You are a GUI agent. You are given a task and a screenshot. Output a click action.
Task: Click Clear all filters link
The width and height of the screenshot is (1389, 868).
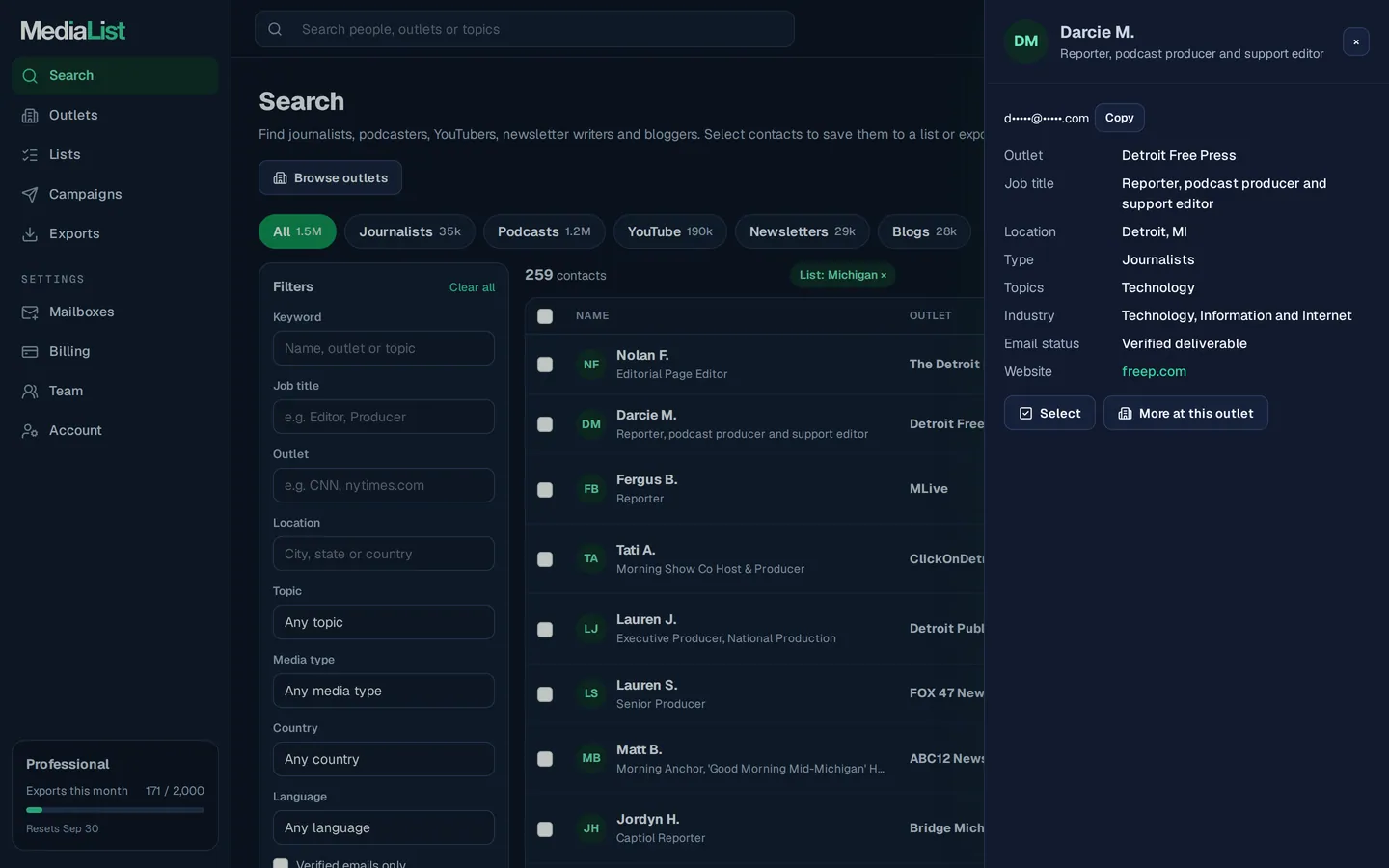(x=472, y=287)
